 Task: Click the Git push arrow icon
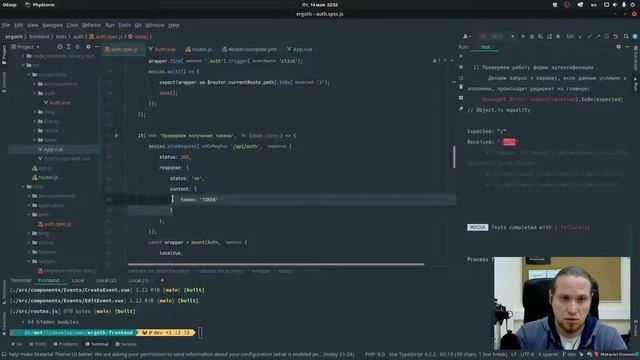tap(598, 36)
